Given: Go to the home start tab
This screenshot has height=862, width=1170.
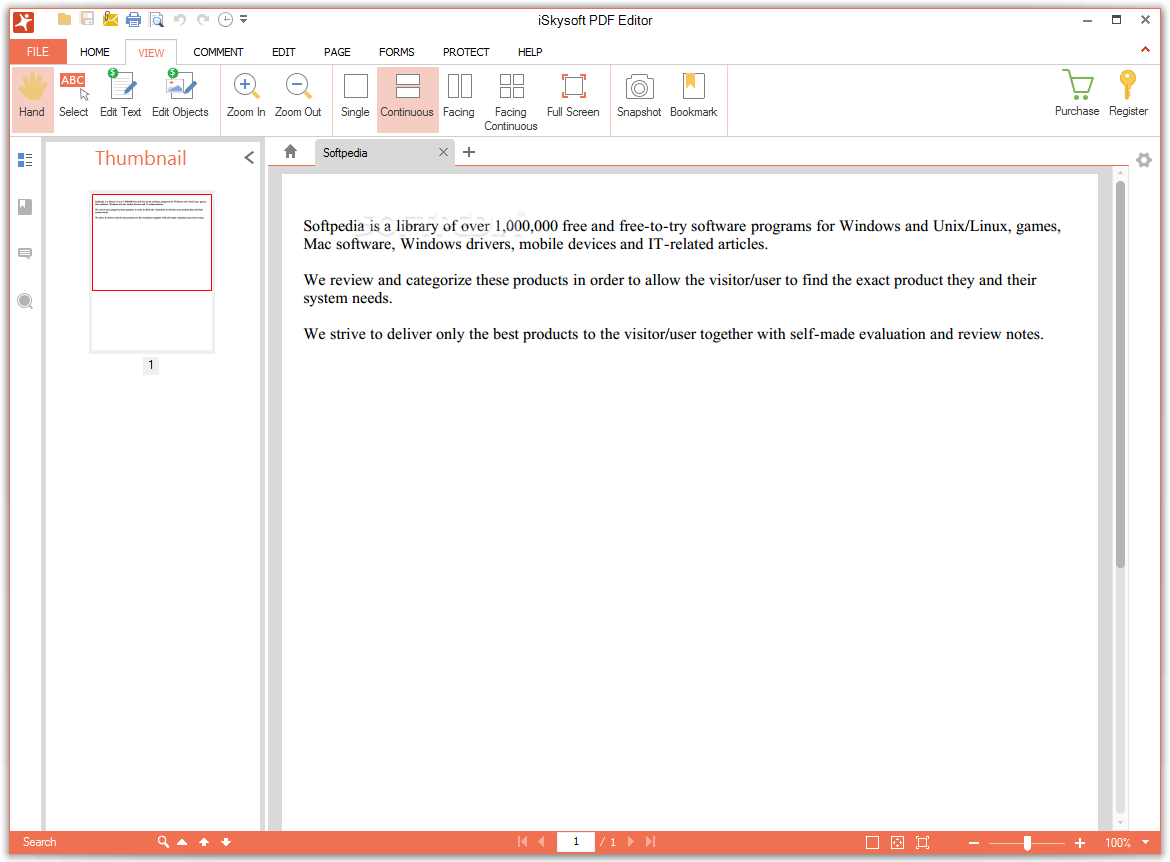Looking at the screenshot, I should (290, 152).
